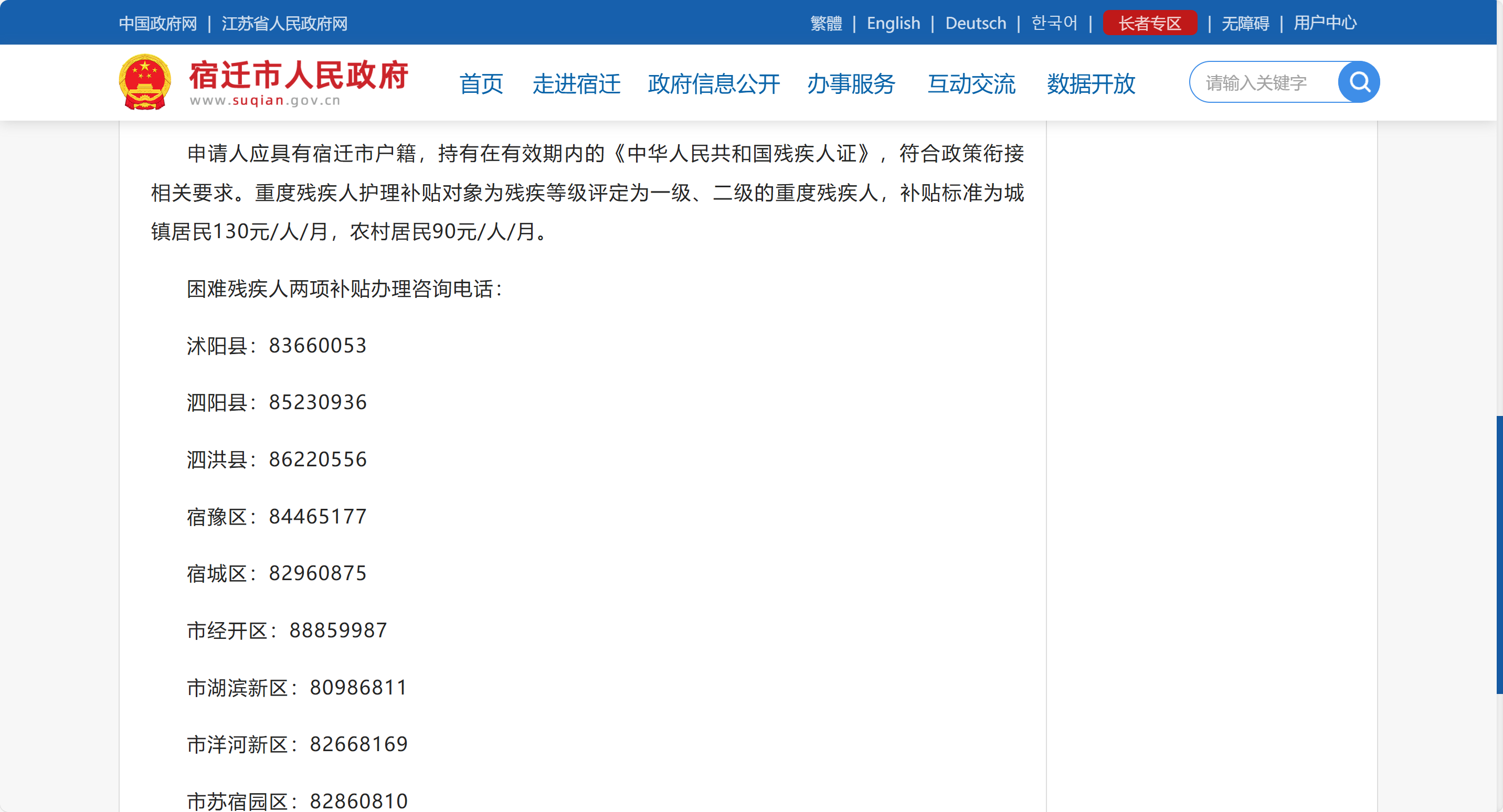Click the 宿迁市人民政府 site title
This screenshot has width=1503, height=812.
pos(298,76)
